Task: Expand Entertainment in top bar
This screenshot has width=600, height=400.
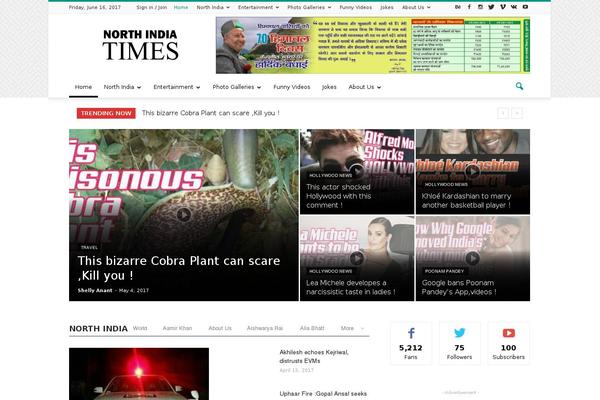Action: [258, 7]
